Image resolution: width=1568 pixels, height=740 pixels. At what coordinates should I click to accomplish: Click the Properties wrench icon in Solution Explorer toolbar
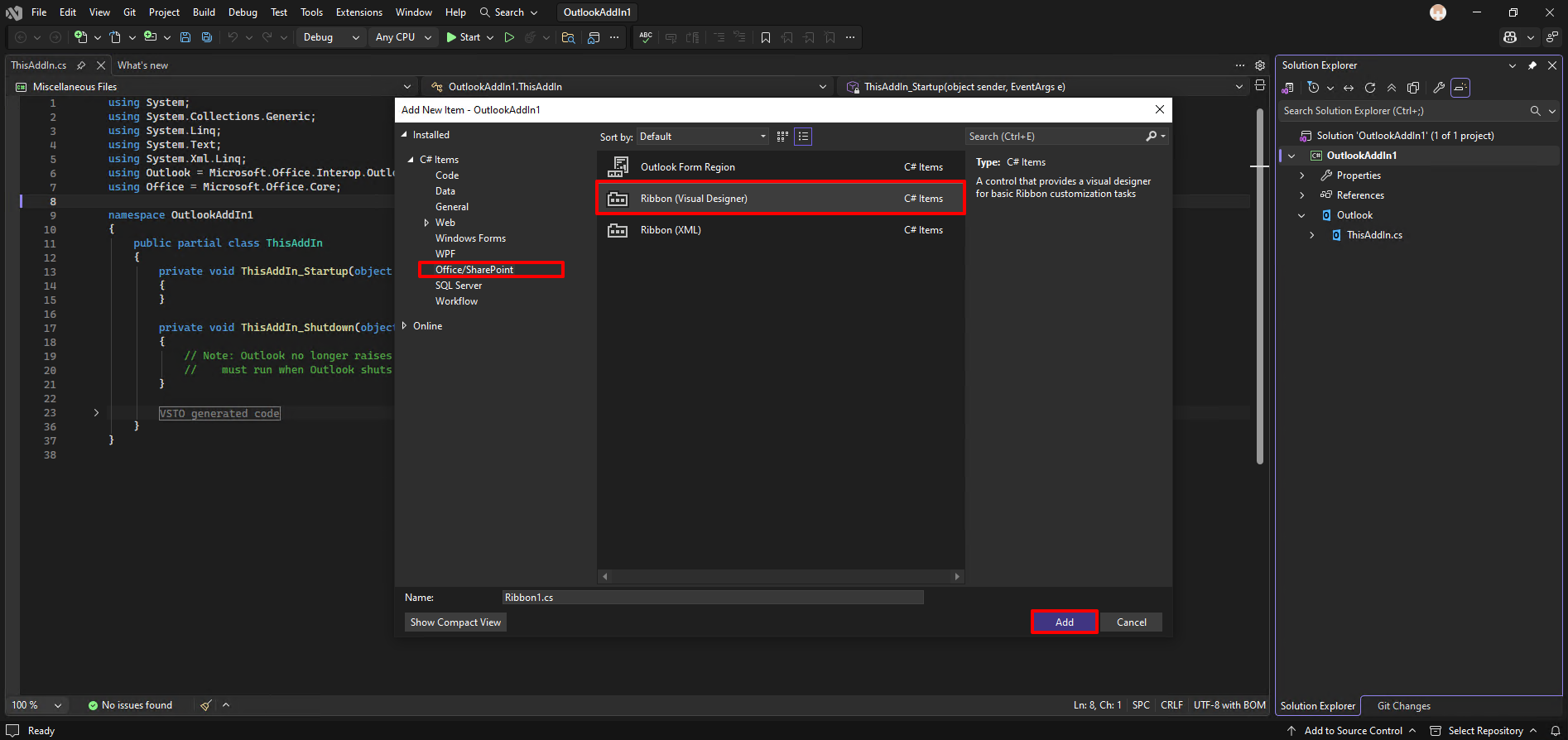tap(1439, 88)
